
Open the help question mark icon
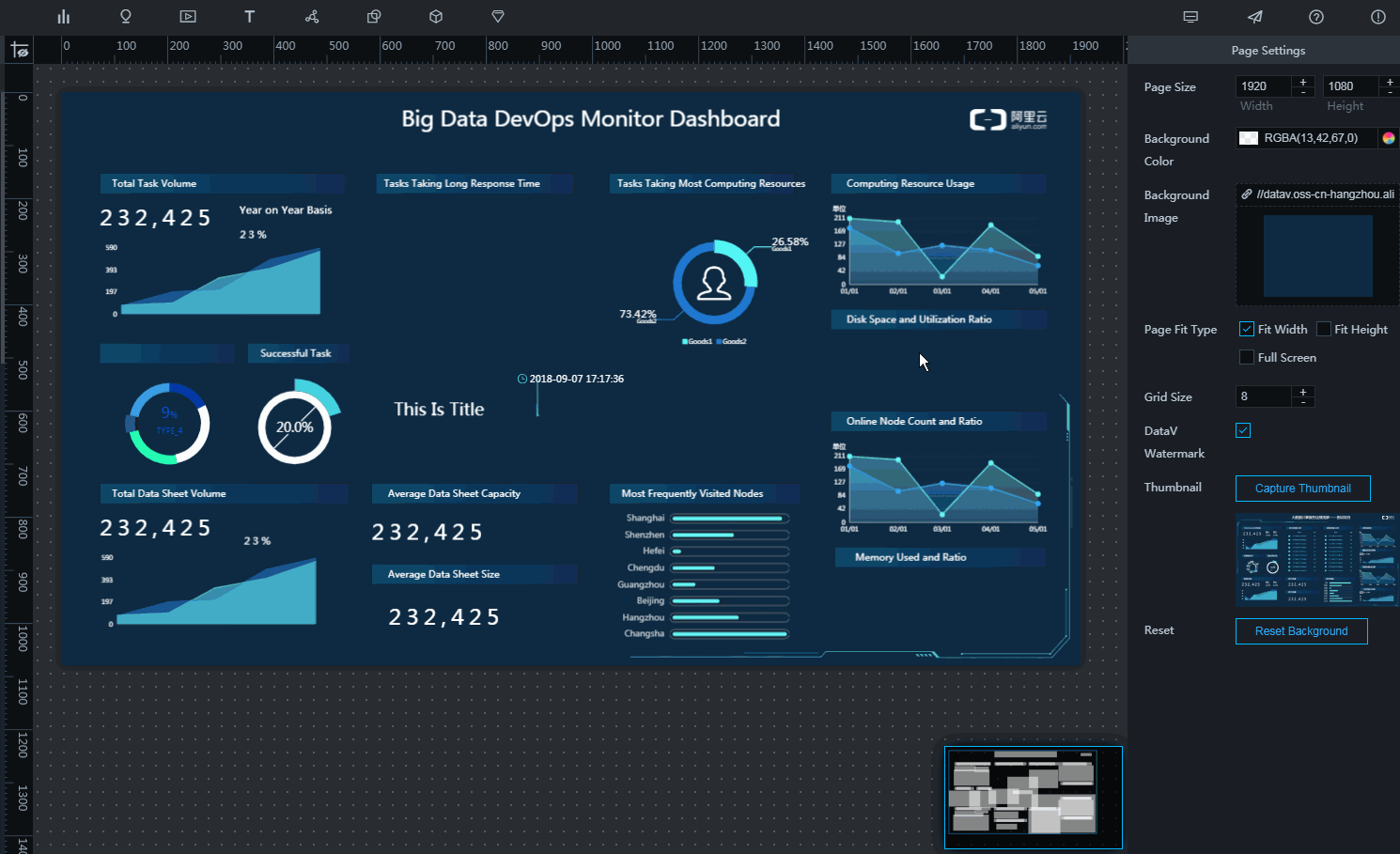(x=1316, y=17)
